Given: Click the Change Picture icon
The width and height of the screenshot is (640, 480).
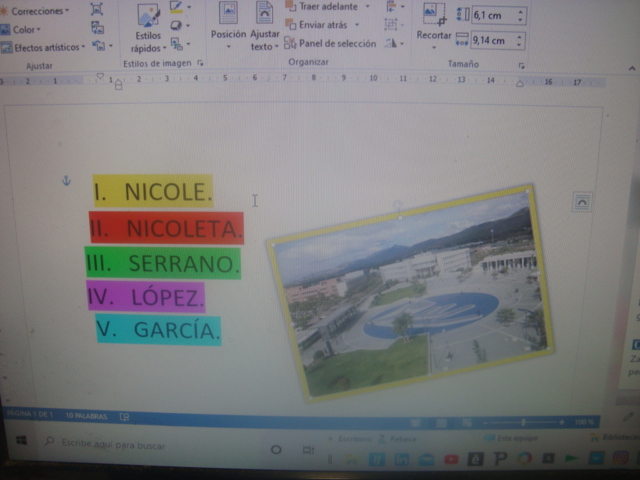Looking at the screenshot, I should click(97, 28).
